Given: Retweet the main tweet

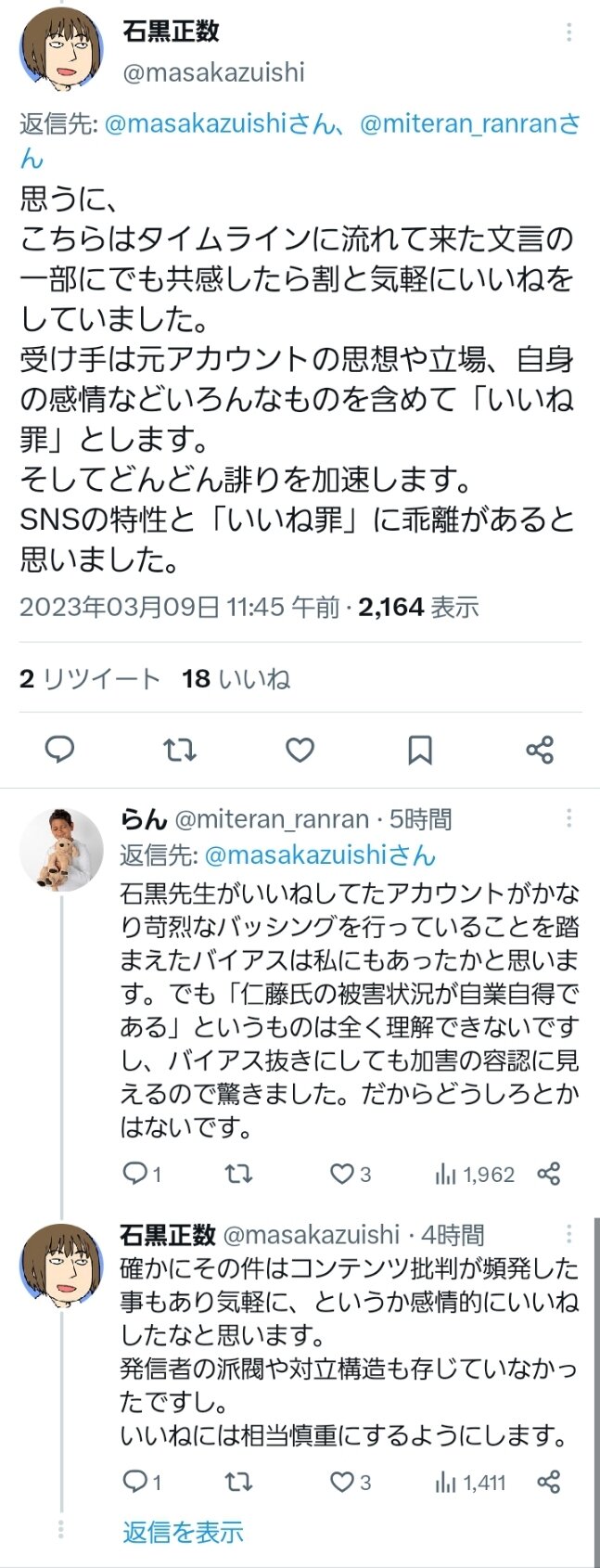Looking at the screenshot, I should [x=180, y=750].
